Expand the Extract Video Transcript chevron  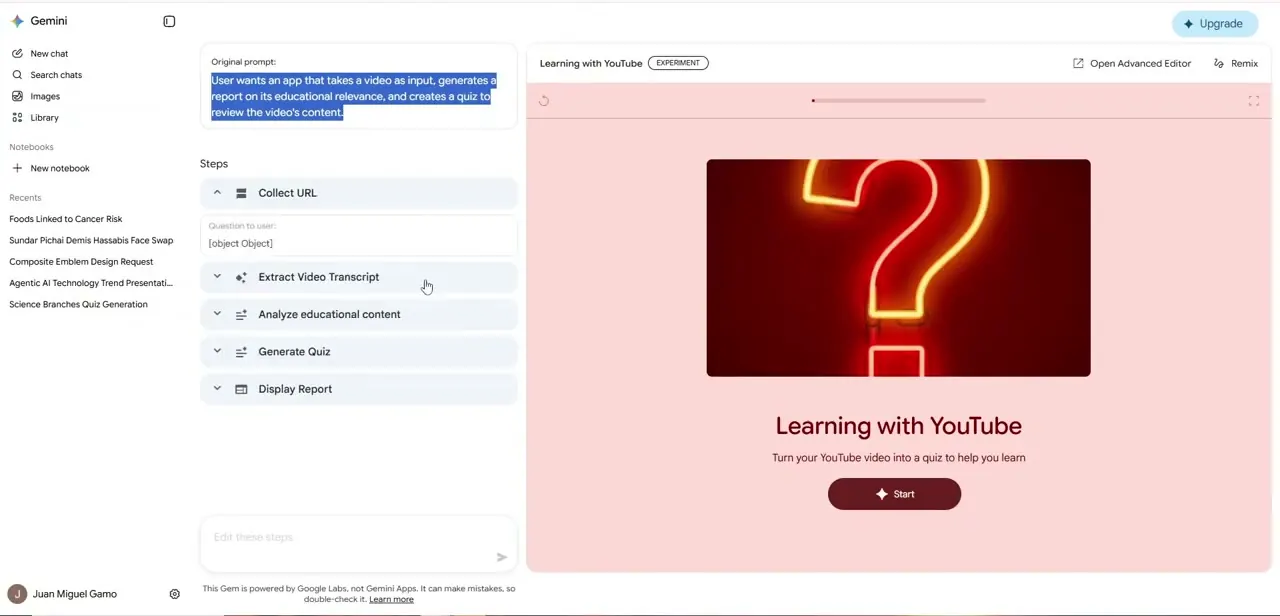tap(217, 277)
